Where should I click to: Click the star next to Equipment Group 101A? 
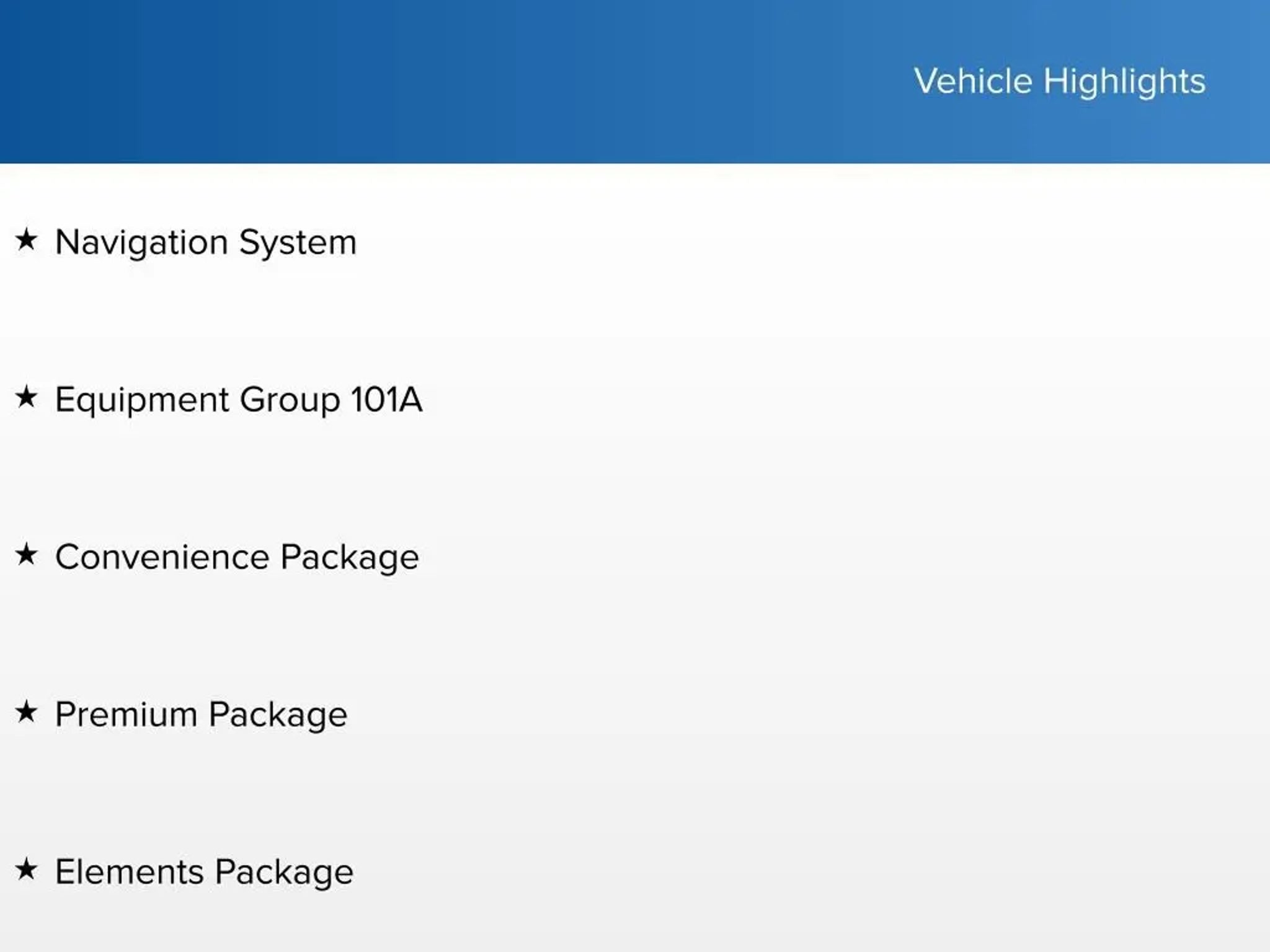(26, 397)
